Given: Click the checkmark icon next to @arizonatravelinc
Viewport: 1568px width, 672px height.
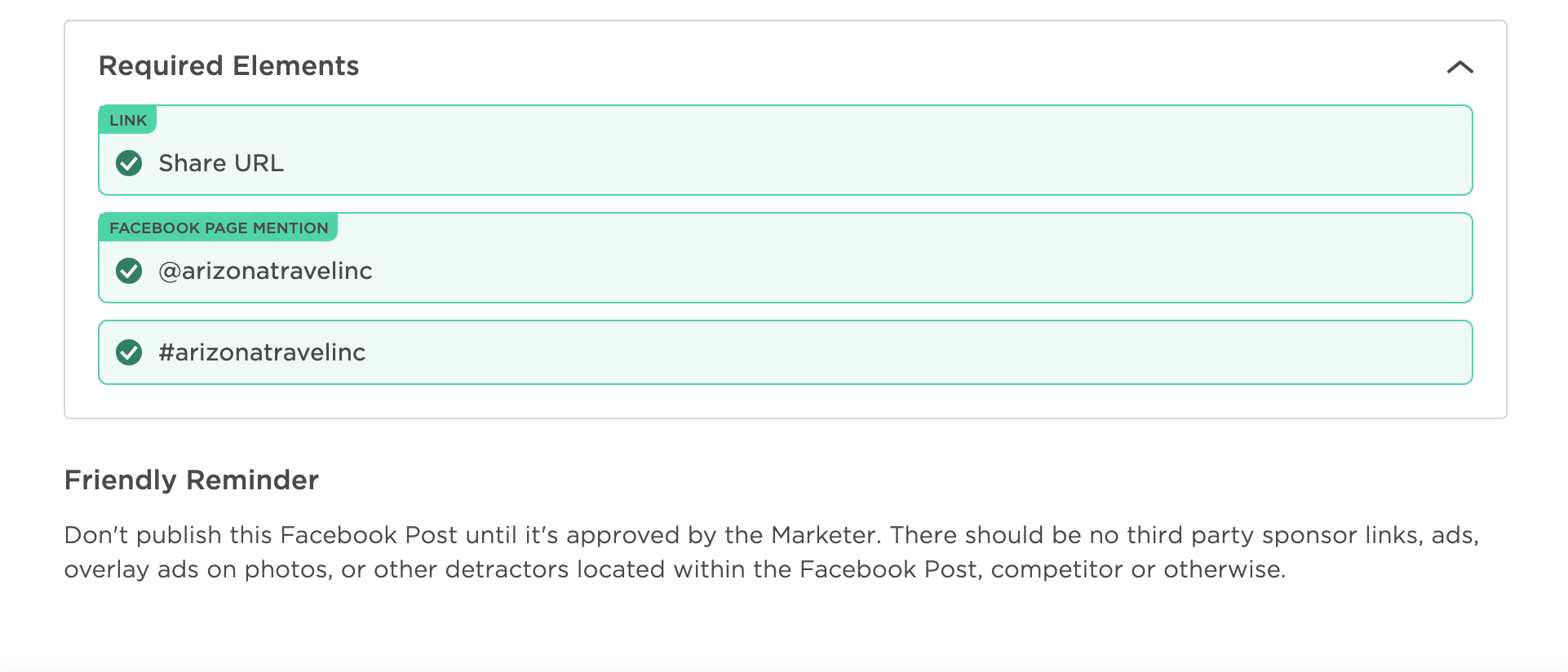Looking at the screenshot, I should pos(129,271).
